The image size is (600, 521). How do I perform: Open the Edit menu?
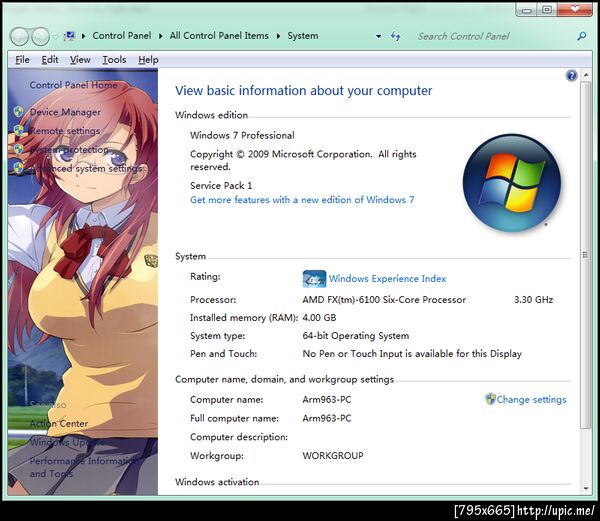[50, 60]
